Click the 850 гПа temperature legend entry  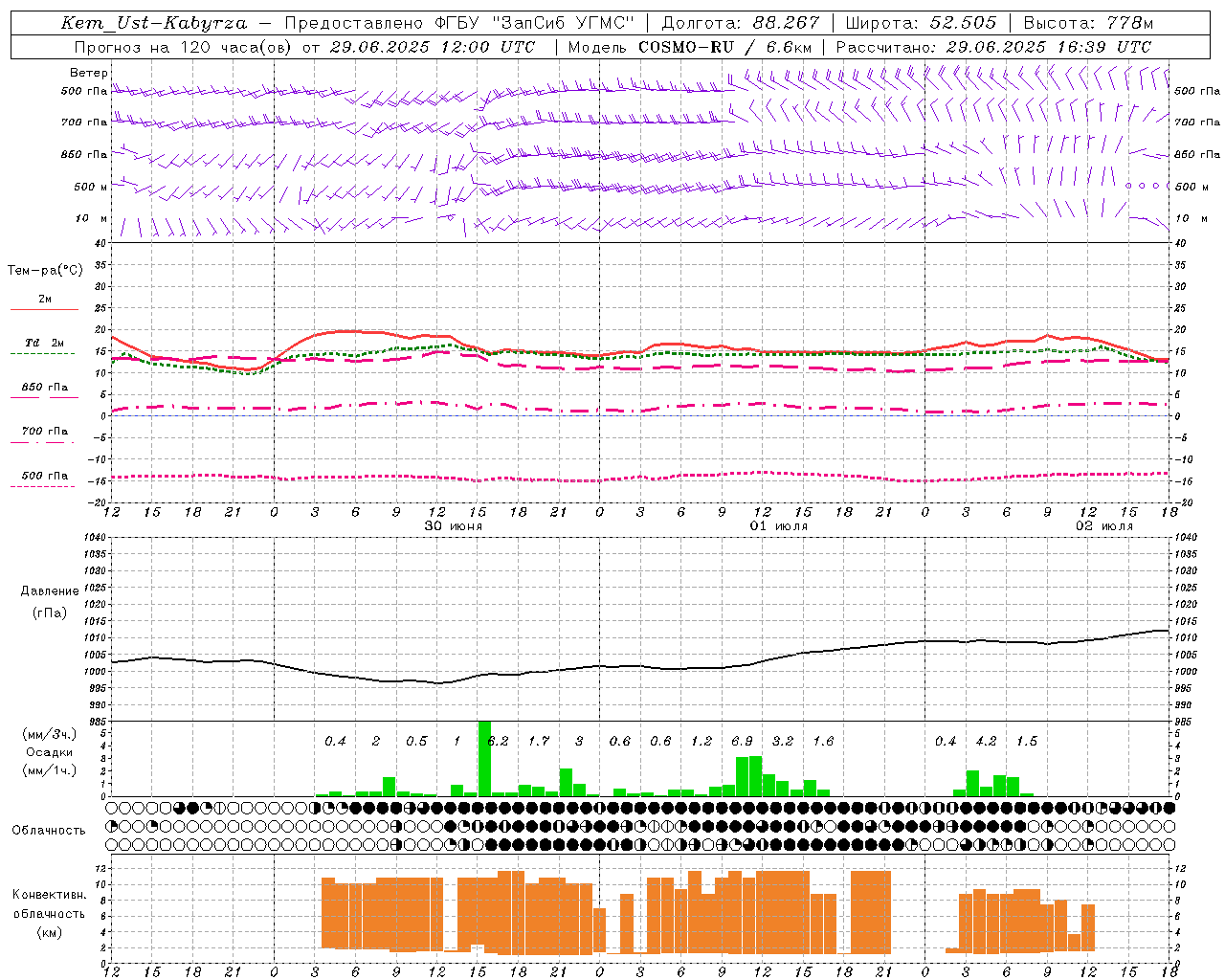coord(44,388)
